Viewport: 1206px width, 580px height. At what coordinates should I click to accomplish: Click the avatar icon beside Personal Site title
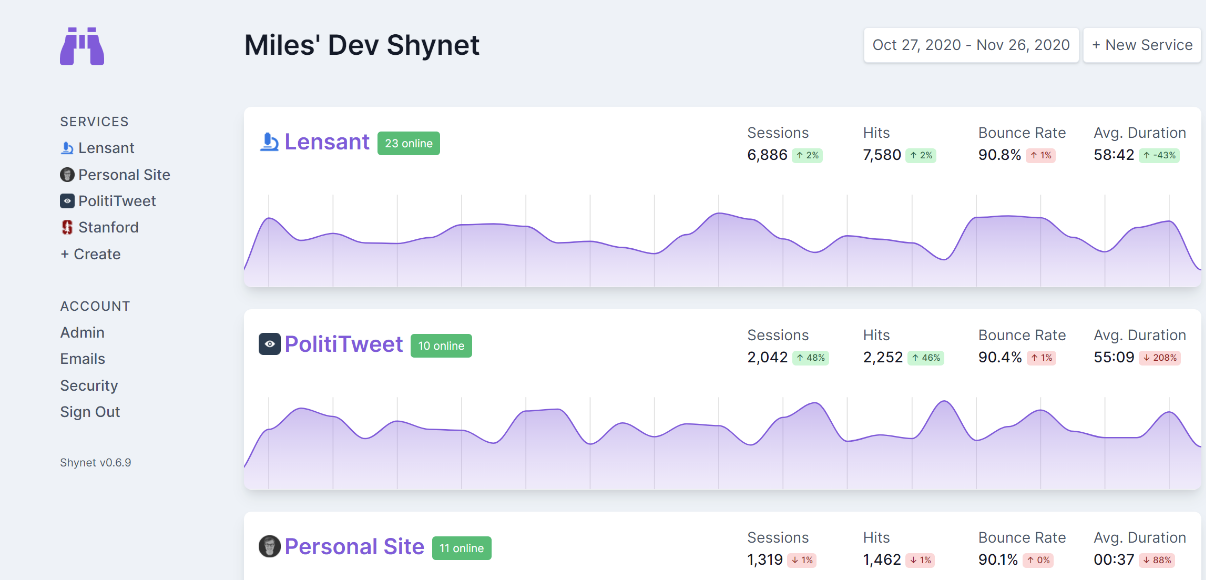pyautogui.click(x=269, y=547)
